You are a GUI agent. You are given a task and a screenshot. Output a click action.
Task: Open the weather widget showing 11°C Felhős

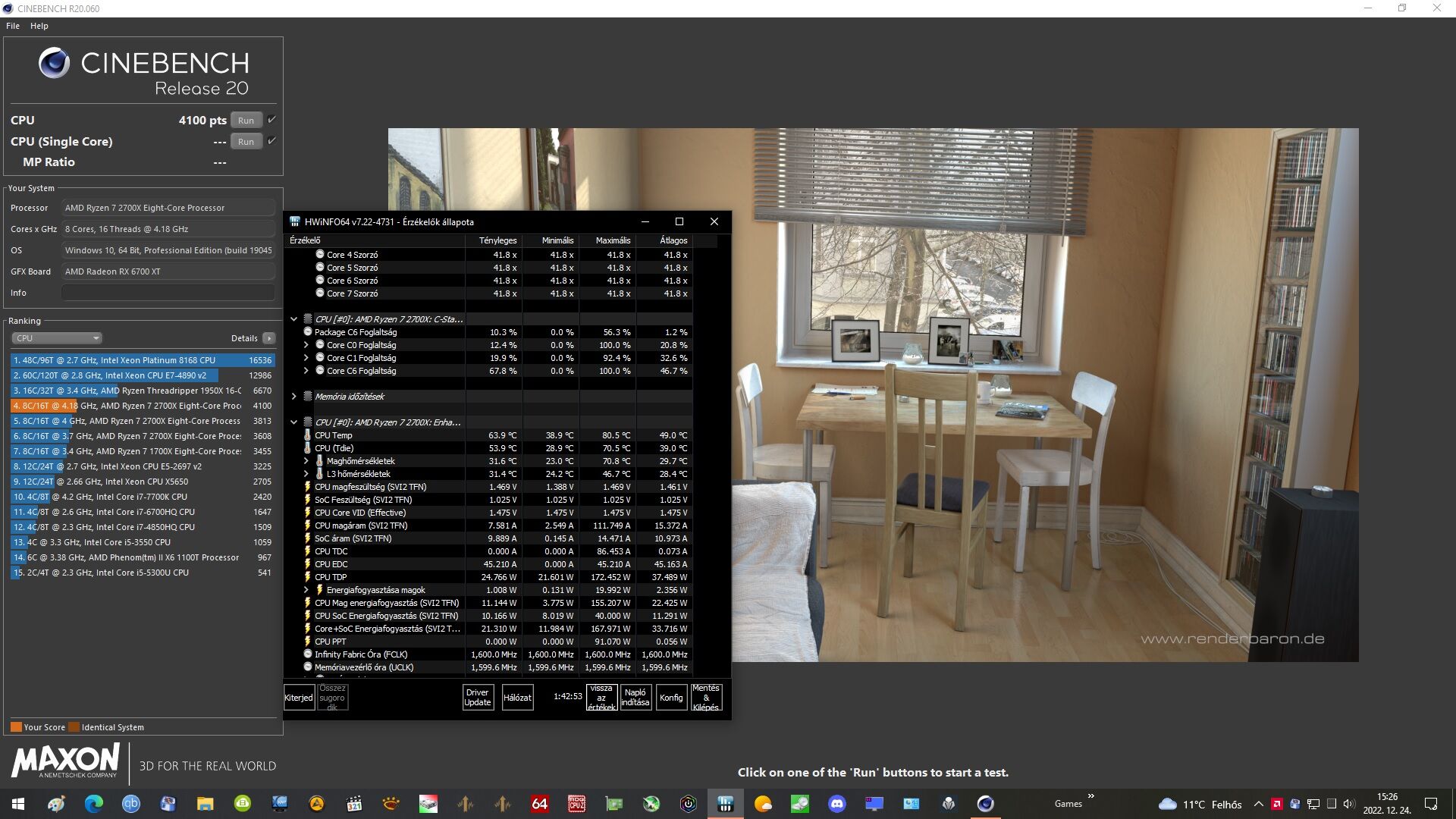point(1200,804)
